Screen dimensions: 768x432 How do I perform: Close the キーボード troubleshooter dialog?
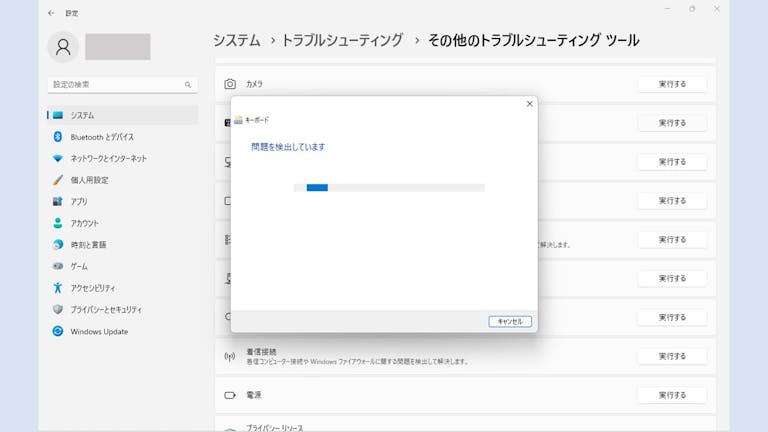[x=529, y=104]
